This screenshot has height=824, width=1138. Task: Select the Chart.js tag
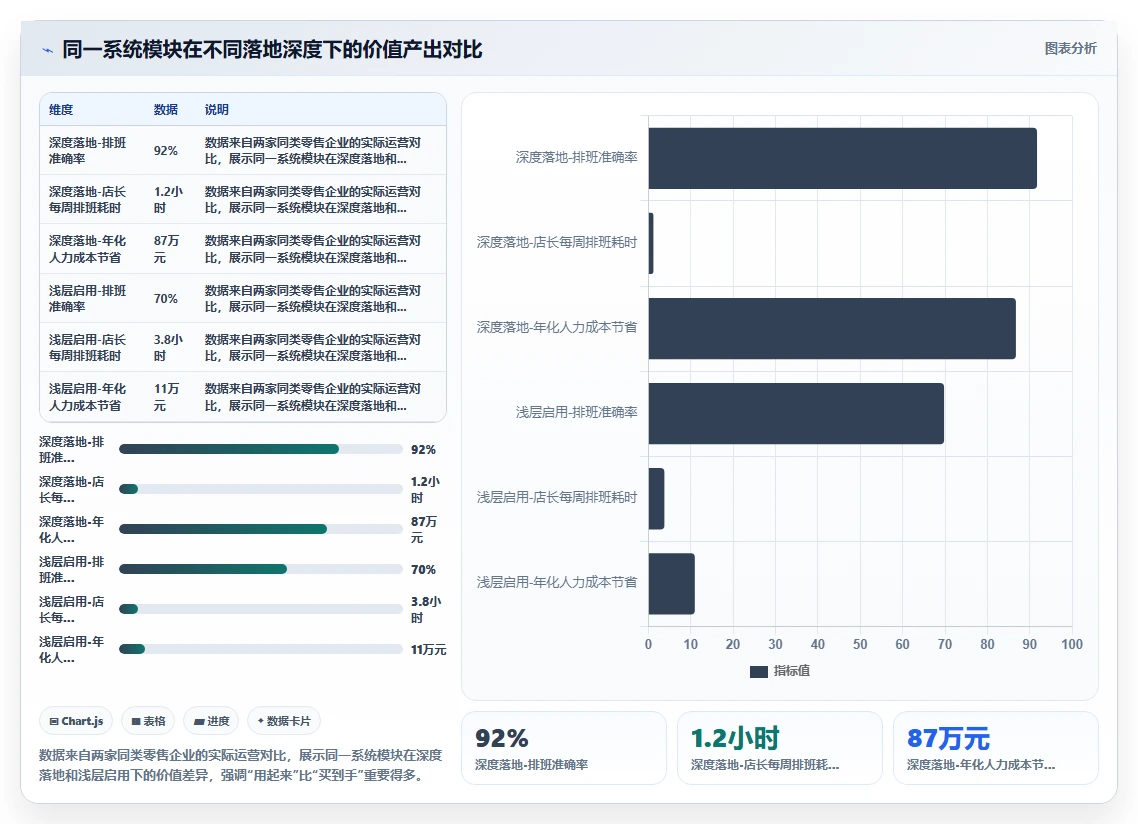[76, 721]
